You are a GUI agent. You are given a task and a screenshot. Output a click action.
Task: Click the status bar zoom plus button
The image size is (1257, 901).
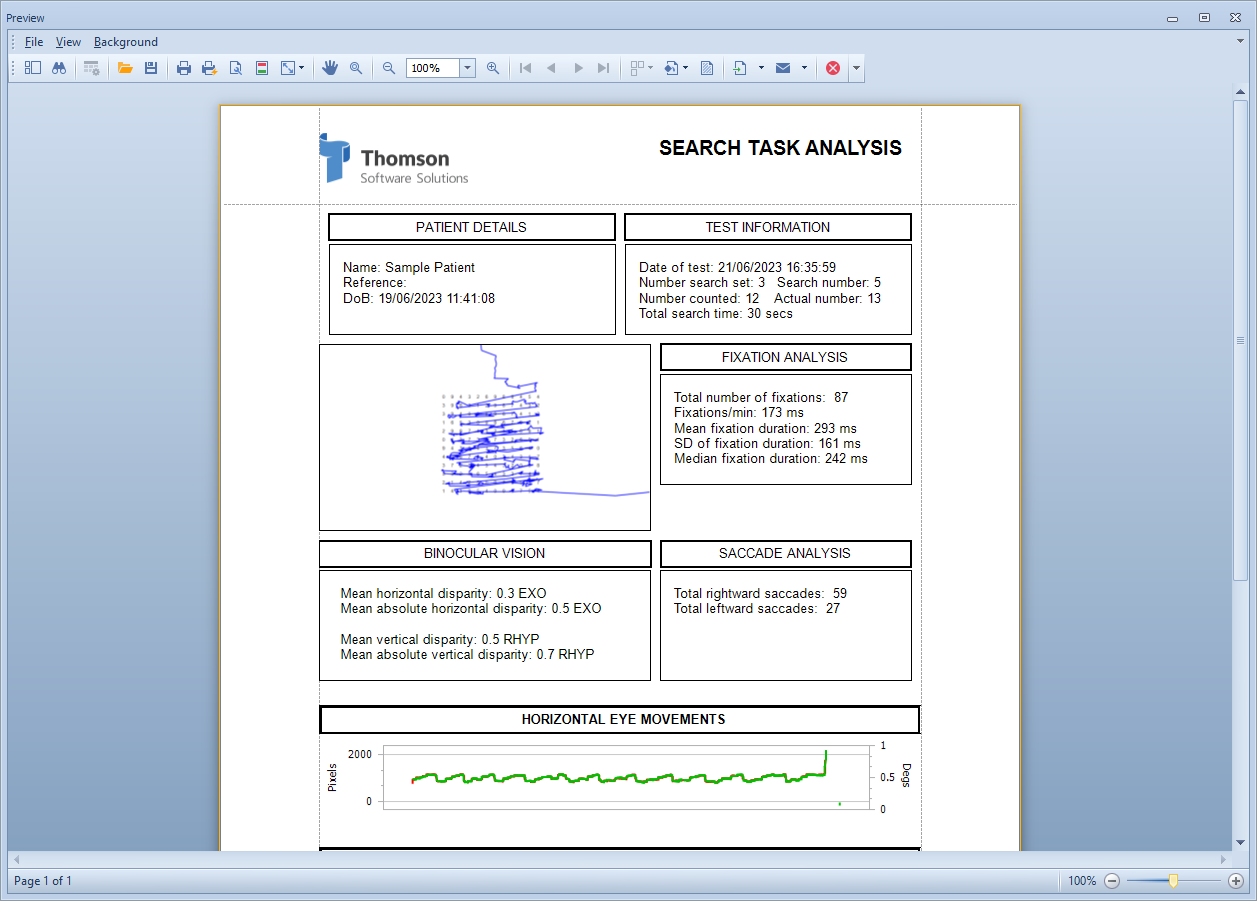(x=1236, y=881)
